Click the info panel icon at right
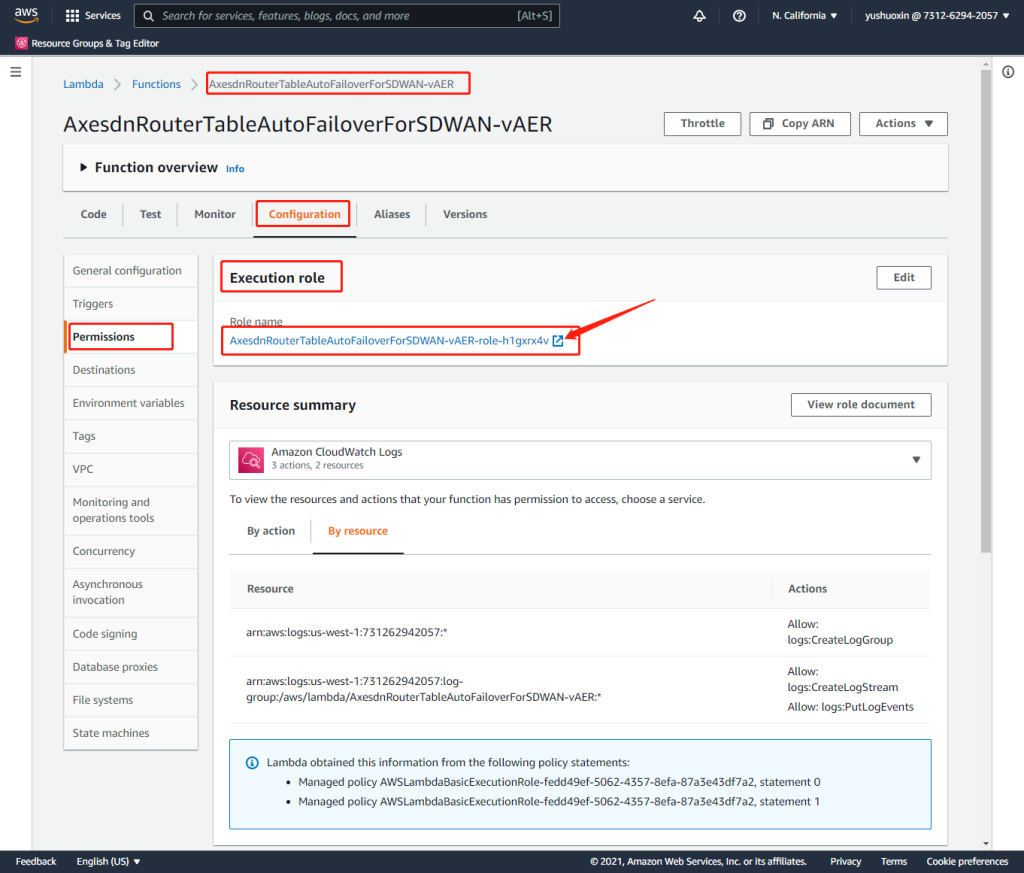This screenshot has height=873, width=1024. [1007, 72]
